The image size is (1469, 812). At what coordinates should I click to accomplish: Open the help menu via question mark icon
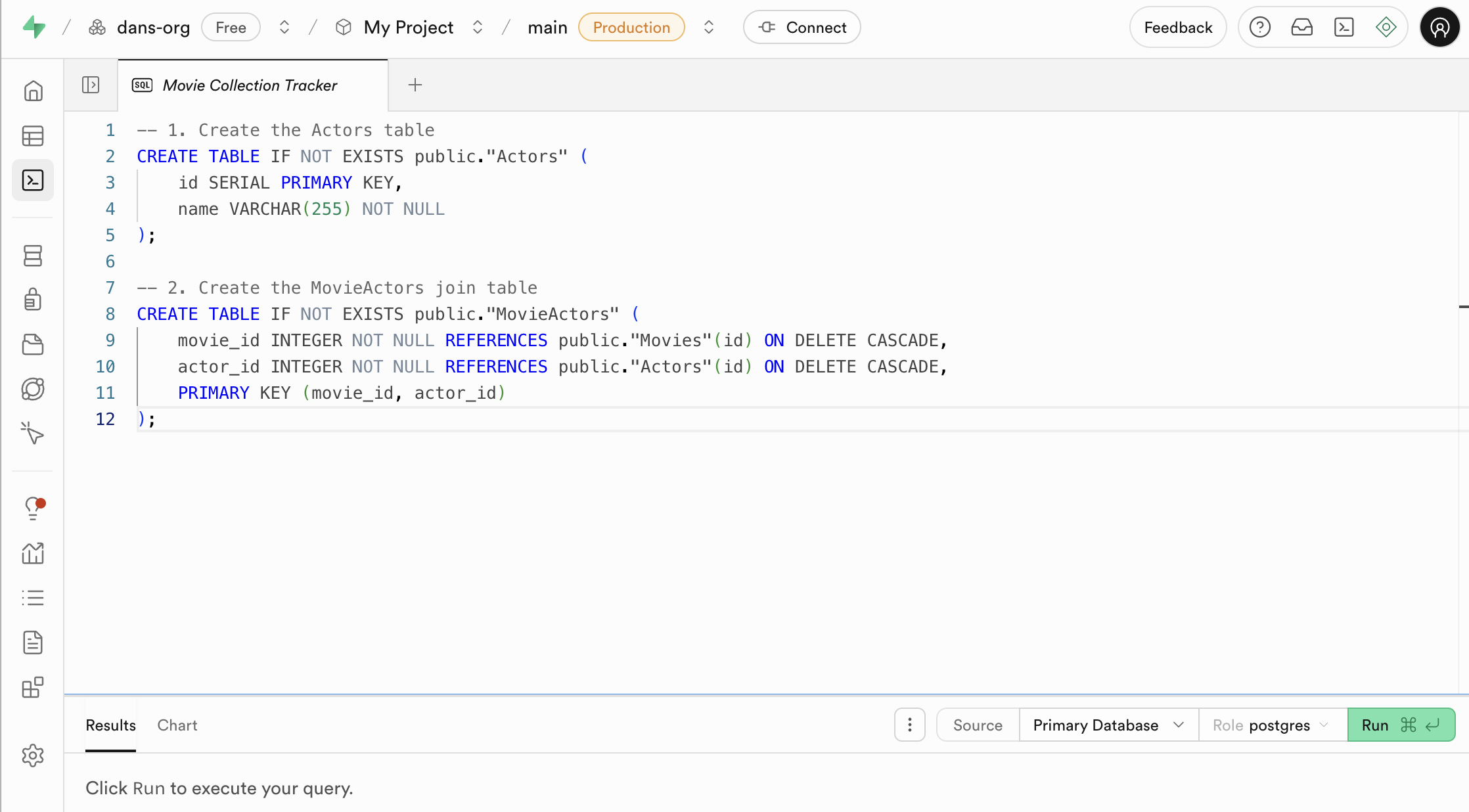[x=1259, y=27]
